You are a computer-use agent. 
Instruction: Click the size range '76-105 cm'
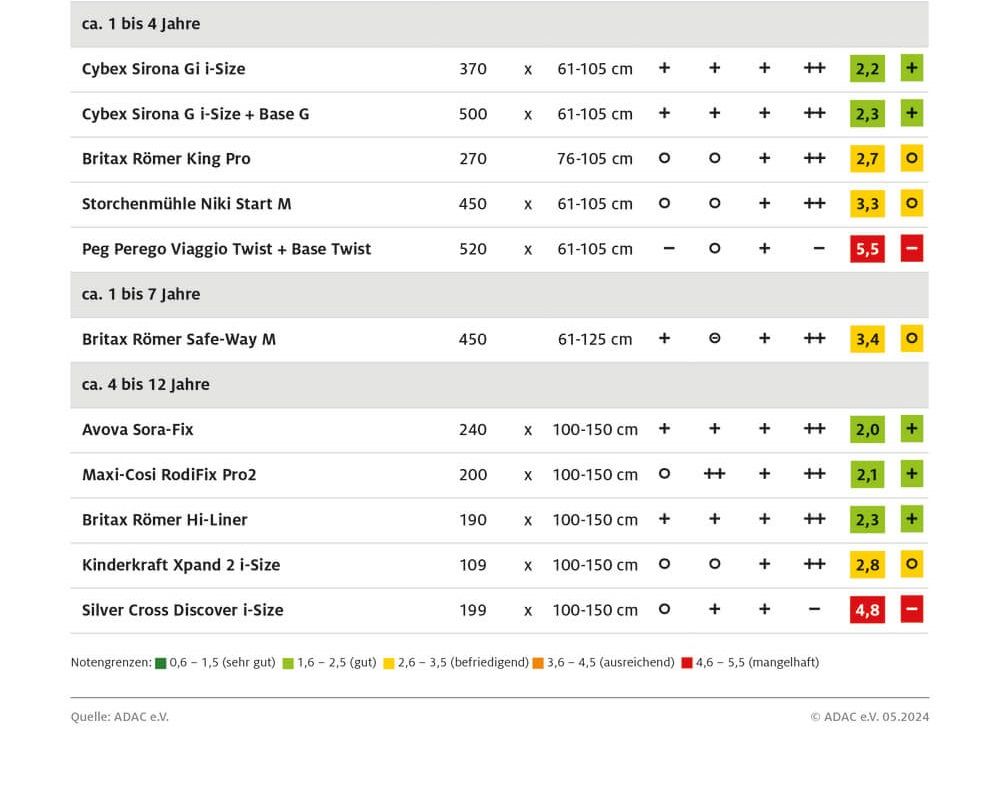[x=595, y=159]
